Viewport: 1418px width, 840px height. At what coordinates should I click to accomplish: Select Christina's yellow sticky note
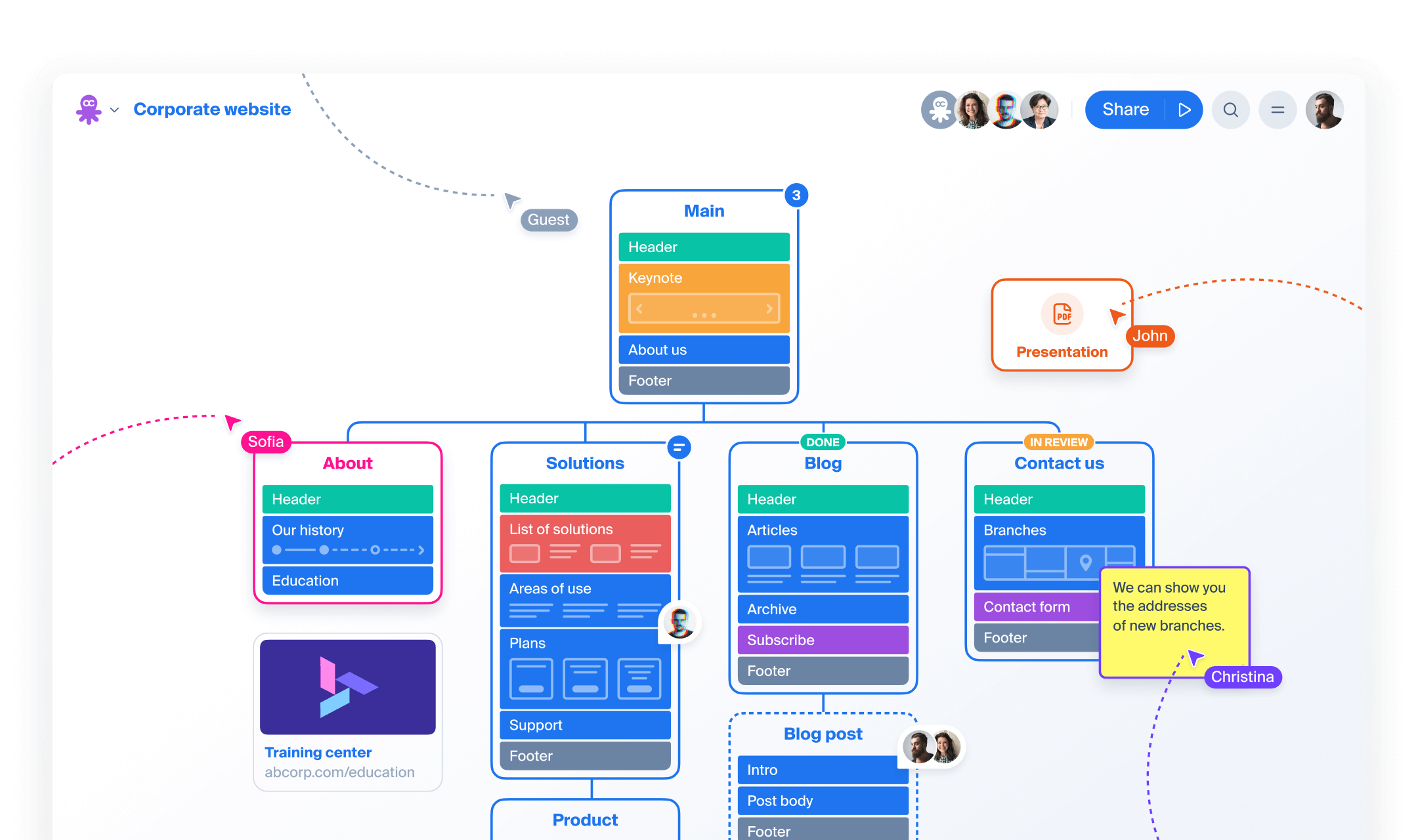(1173, 620)
